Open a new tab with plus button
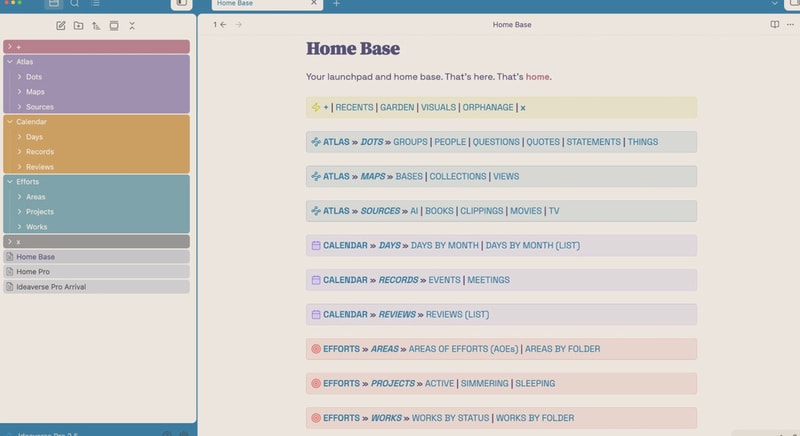This screenshot has height=436, width=800. pos(336,4)
